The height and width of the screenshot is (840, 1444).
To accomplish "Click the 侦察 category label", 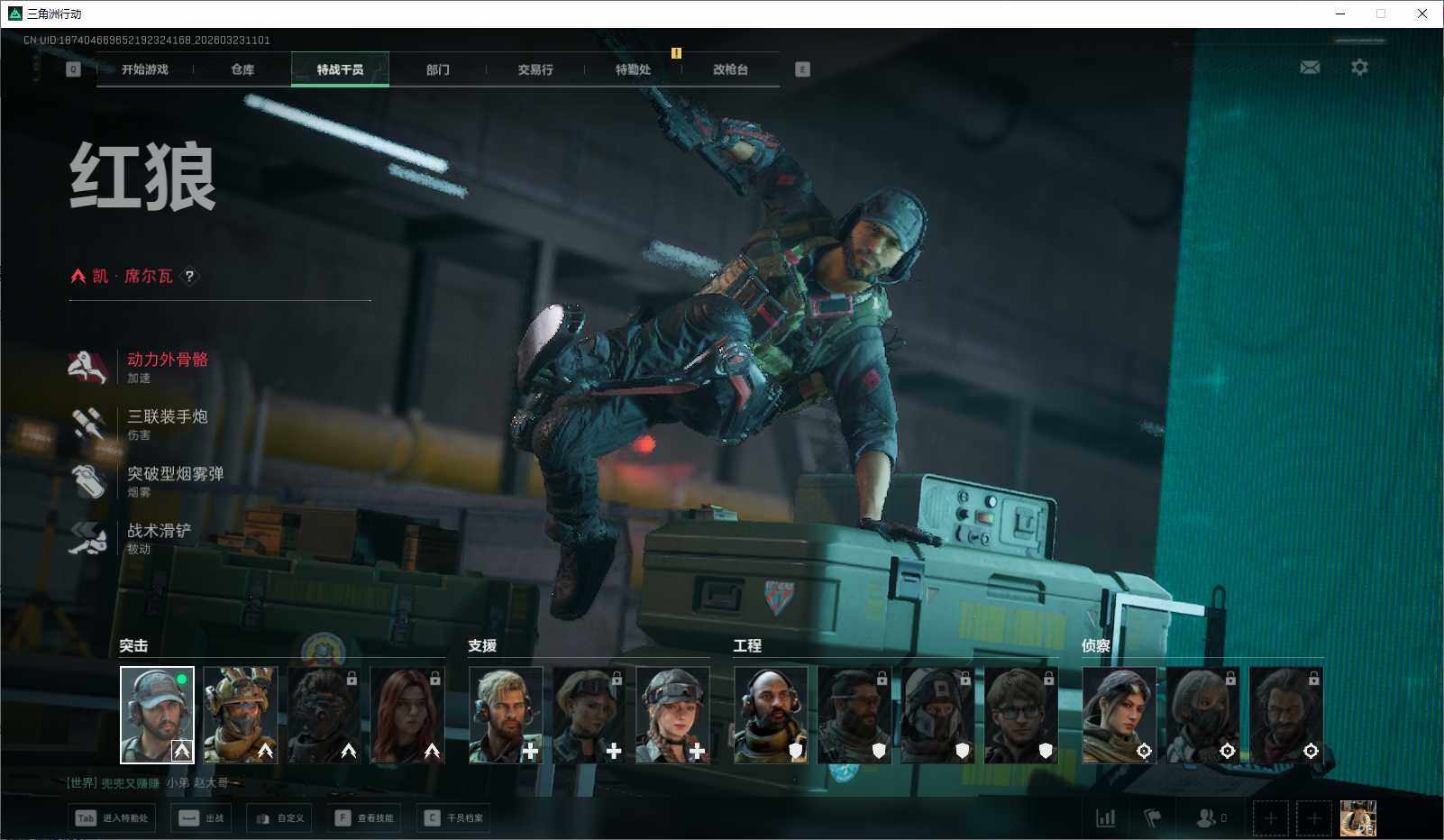I will (x=1096, y=645).
